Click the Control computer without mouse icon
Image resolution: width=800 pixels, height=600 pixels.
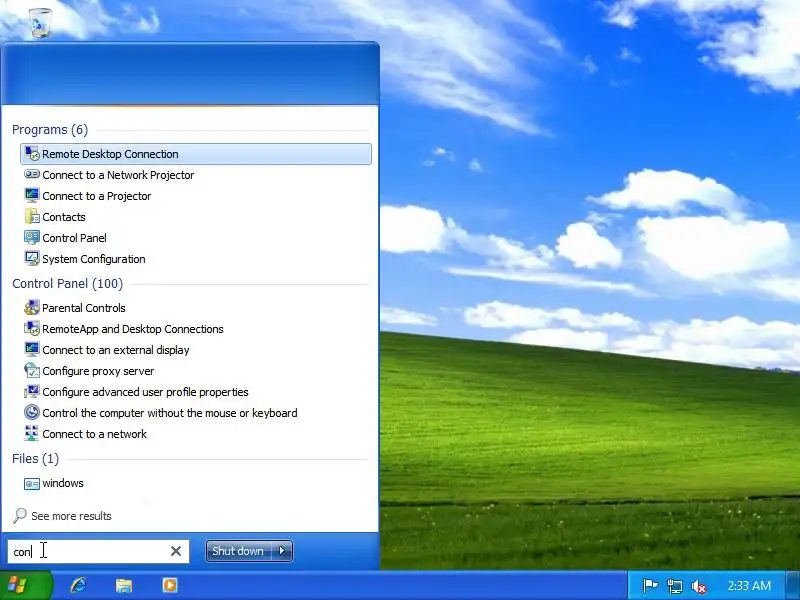(32, 412)
